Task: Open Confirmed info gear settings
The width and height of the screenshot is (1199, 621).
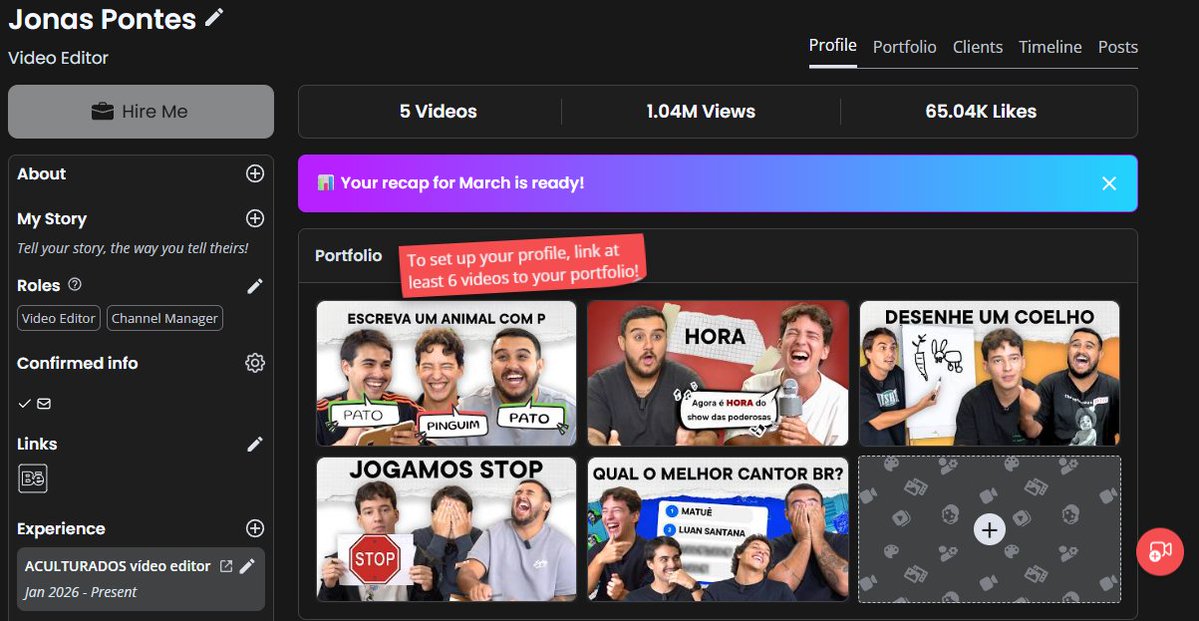Action: coord(255,363)
